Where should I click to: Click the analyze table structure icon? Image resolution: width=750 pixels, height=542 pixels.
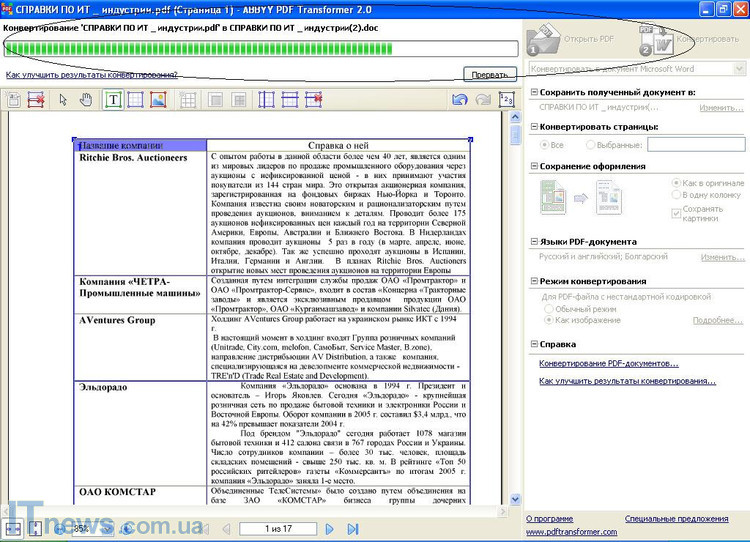coord(188,100)
